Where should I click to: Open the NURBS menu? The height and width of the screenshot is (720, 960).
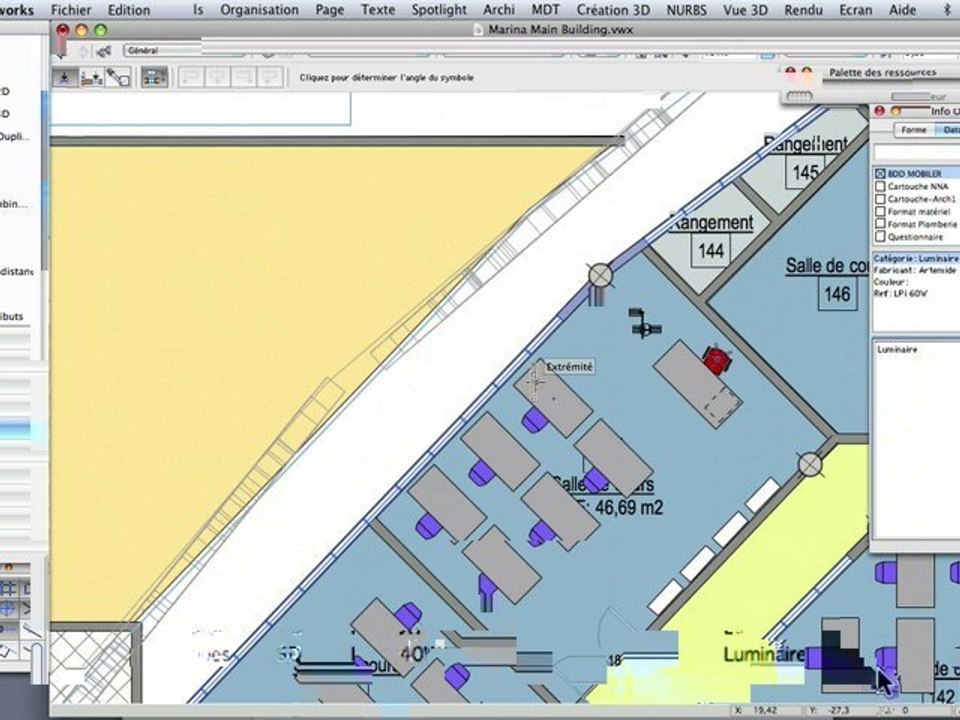coord(686,10)
